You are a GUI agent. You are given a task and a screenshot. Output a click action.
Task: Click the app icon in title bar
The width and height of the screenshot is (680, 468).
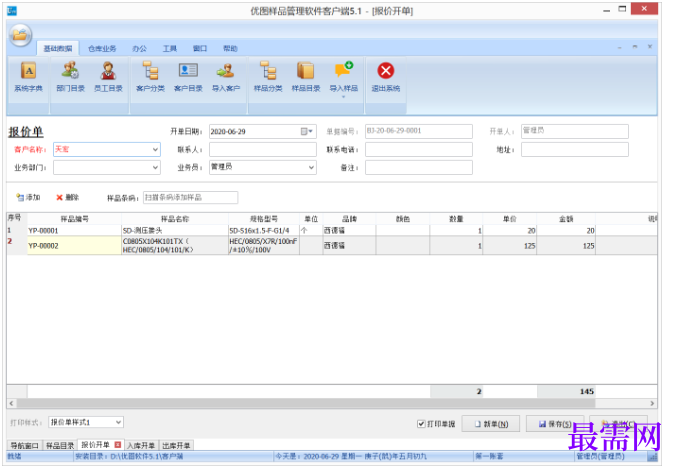(x=12, y=10)
